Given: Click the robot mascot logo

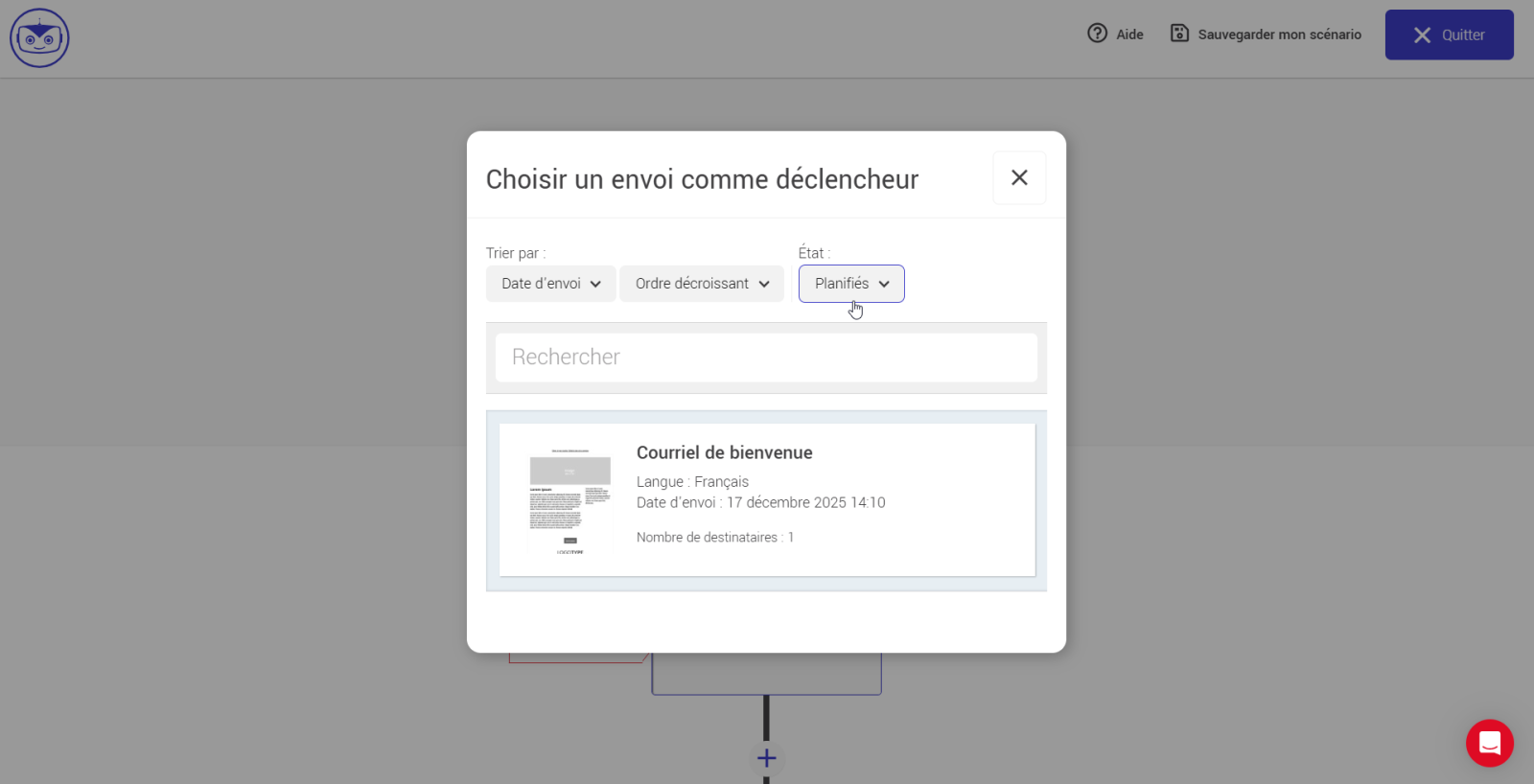Looking at the screenshot, I should click(x=39, y=38).
